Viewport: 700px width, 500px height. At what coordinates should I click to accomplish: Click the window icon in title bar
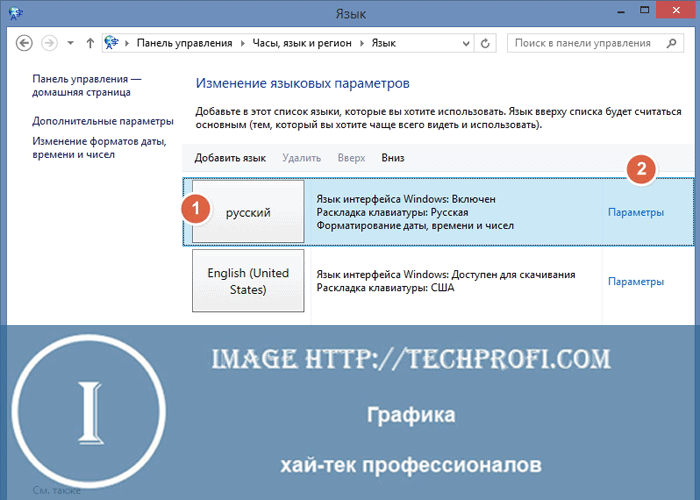pyautogui.click(x=16, y=13)
